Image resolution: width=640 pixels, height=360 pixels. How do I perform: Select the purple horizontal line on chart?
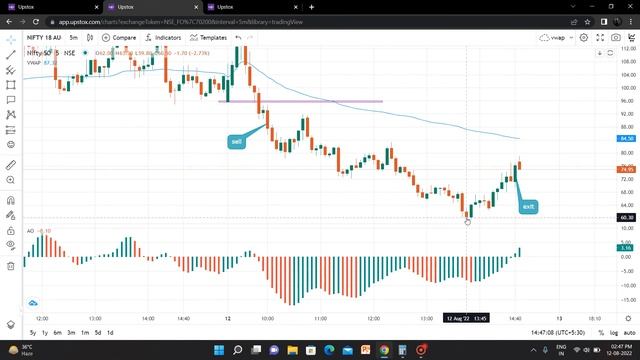300,101
